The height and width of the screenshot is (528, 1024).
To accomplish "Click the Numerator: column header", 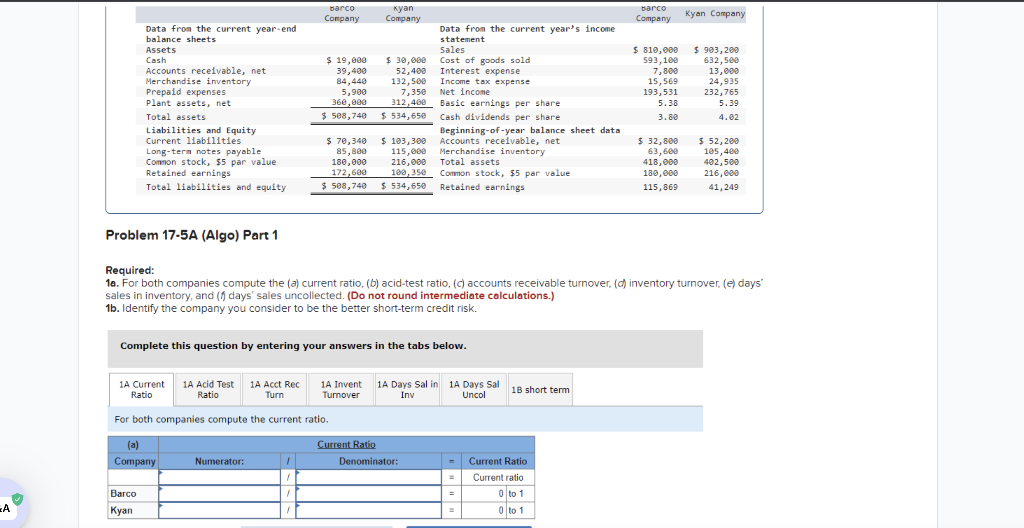I will (x=219, y=461).
